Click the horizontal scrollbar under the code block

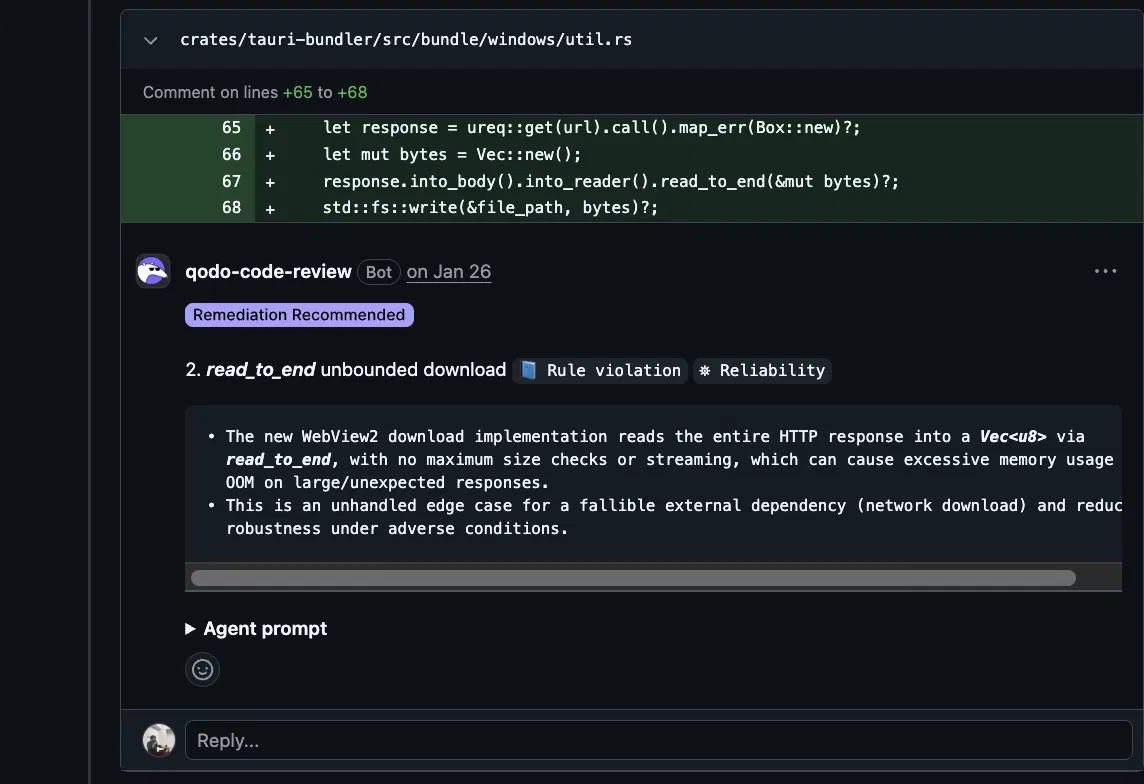(633, 578)
